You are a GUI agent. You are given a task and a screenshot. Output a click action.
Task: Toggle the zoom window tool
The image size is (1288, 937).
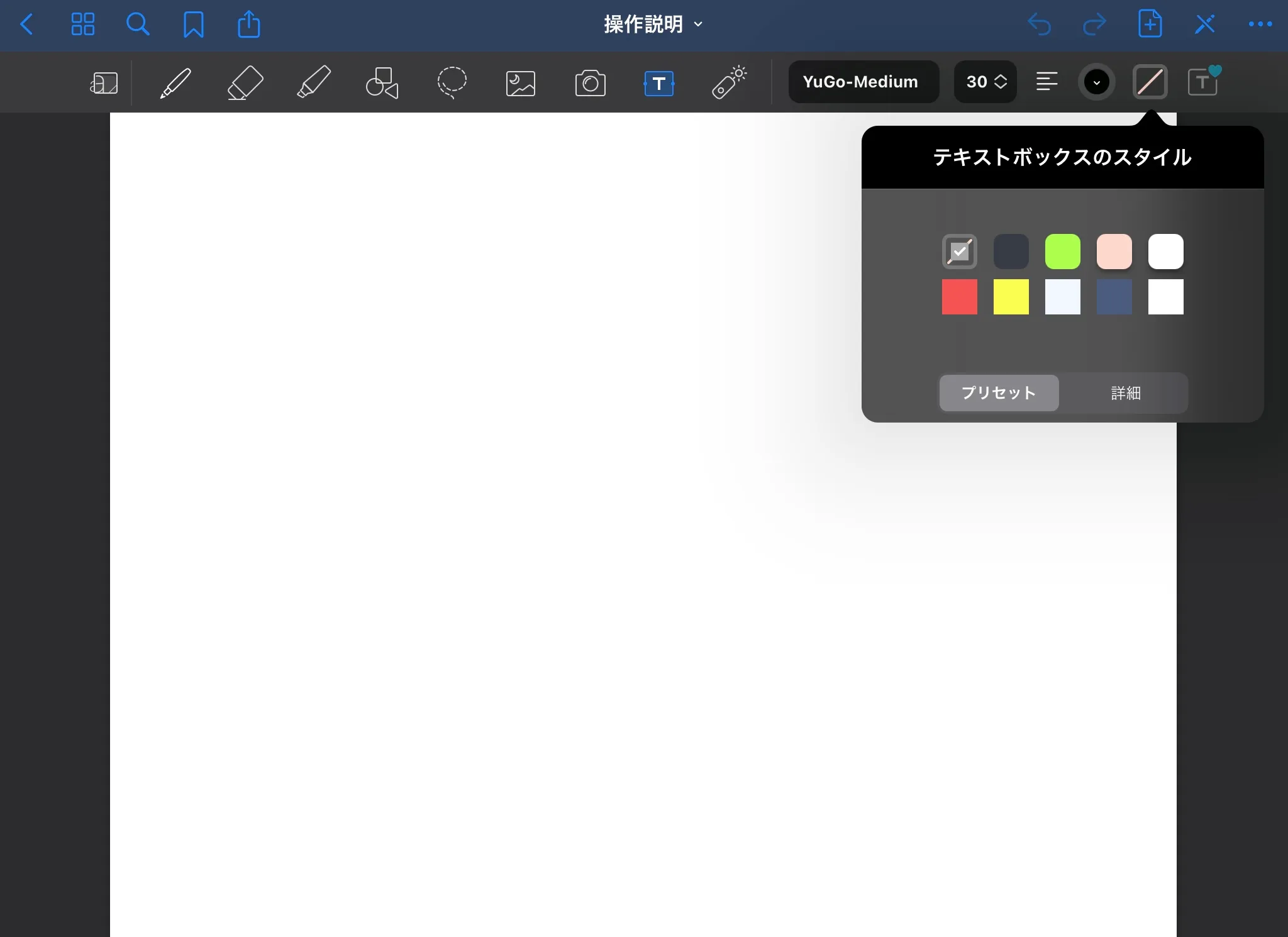pyautogui.click(x=104, y=82)
